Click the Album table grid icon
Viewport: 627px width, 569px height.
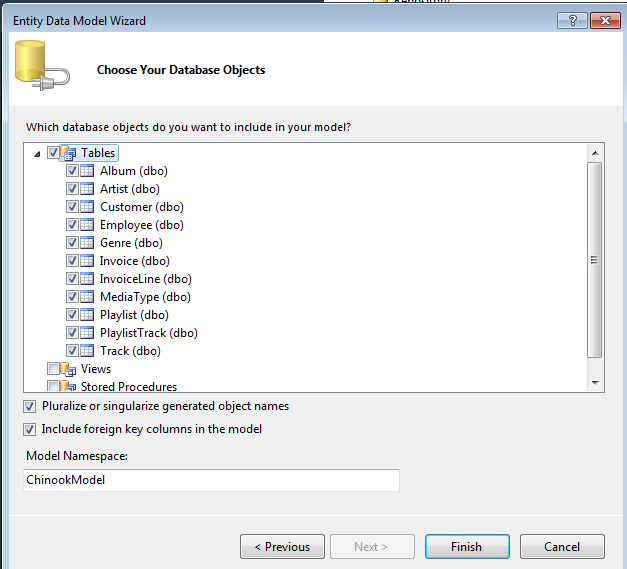pyautogui.click(x=87, y=171)
